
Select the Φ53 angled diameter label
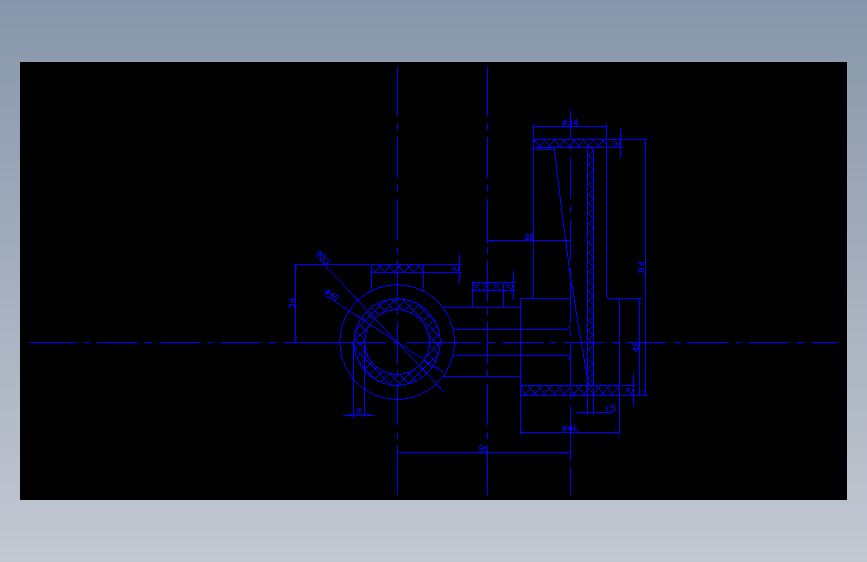[323, 257]
